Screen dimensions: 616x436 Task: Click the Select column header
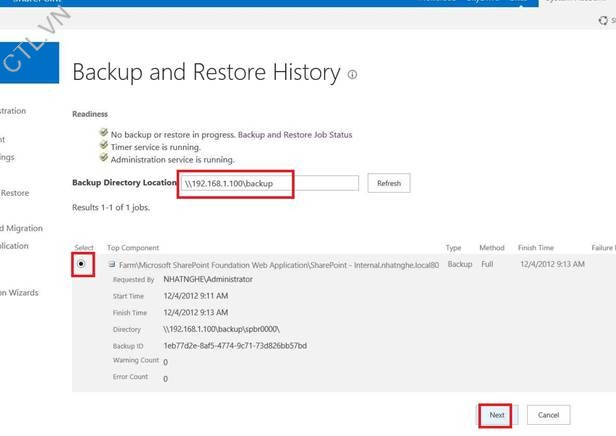coord(84,247)
